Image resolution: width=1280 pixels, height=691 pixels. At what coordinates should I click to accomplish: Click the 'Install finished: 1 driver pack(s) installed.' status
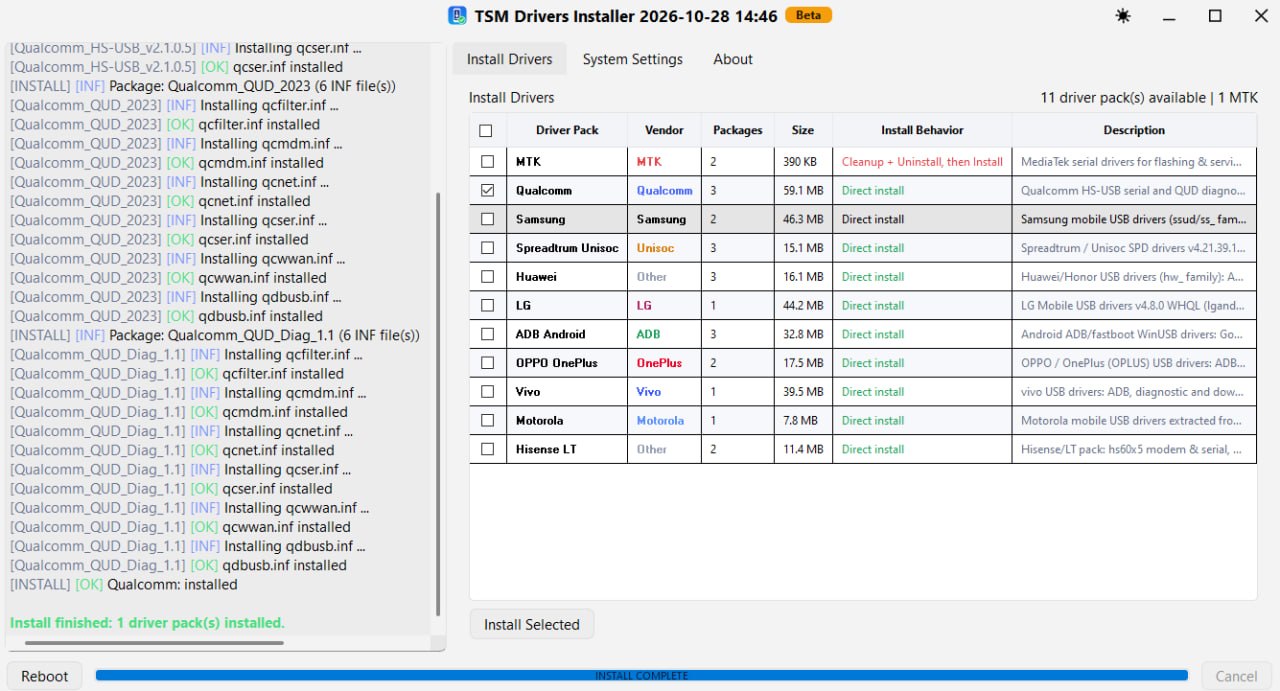click(147, 622)
